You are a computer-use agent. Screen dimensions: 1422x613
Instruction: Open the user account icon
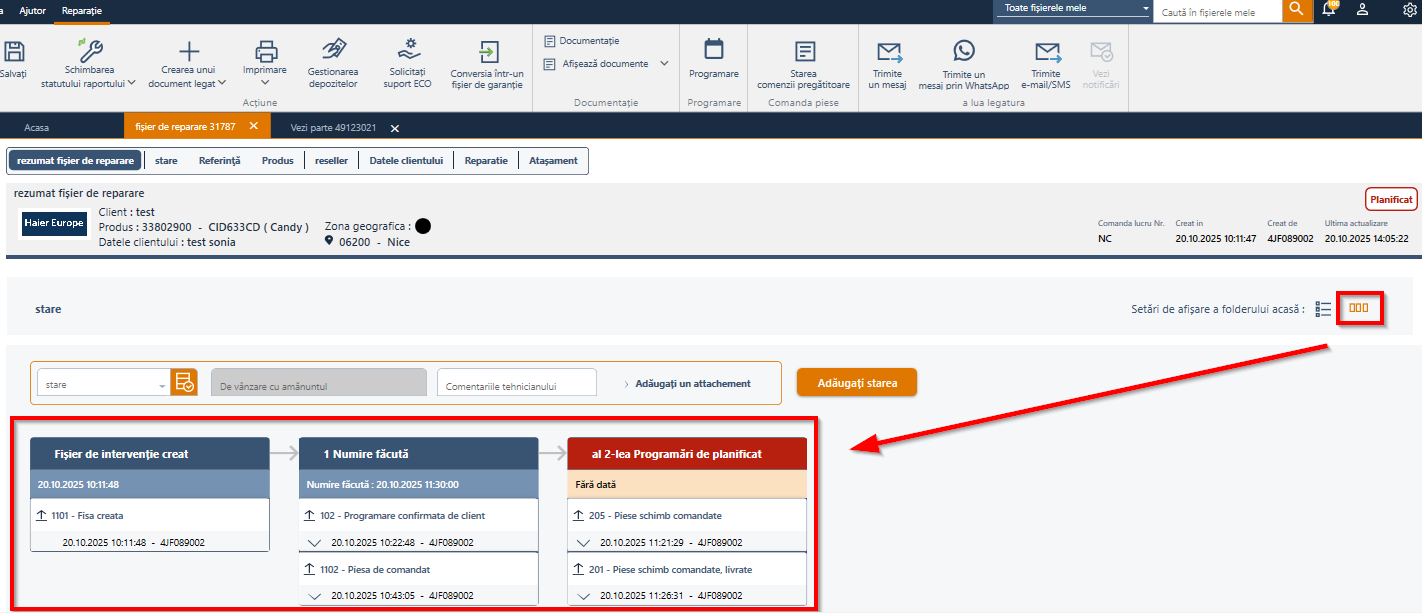(x=1362, y=9)
